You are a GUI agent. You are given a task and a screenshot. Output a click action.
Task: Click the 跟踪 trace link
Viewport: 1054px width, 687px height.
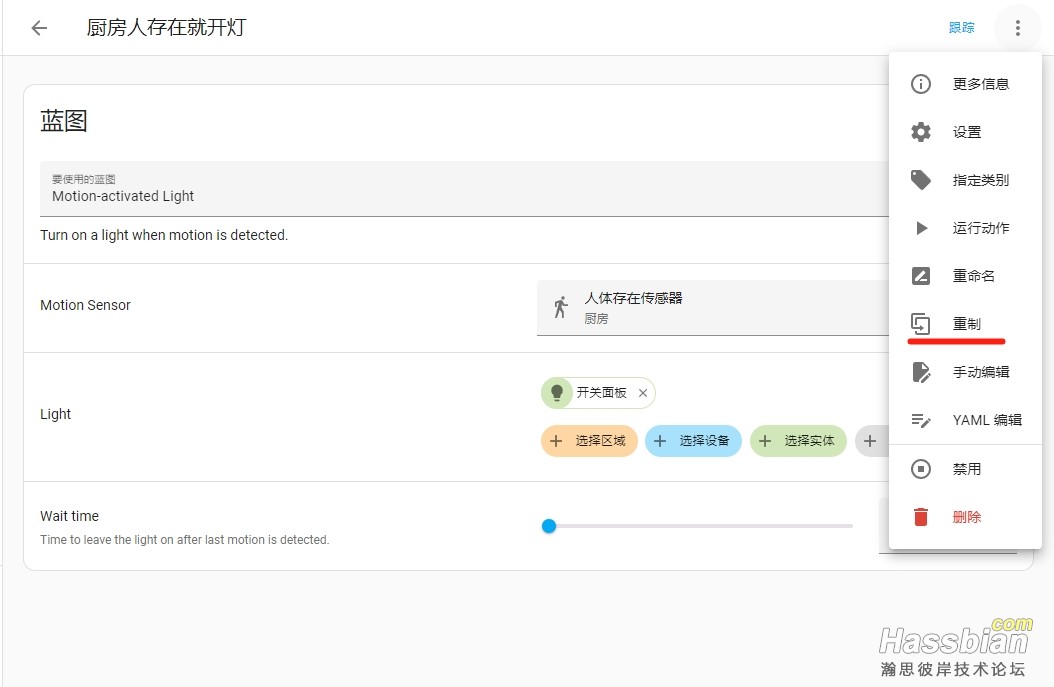coord(961,28)
